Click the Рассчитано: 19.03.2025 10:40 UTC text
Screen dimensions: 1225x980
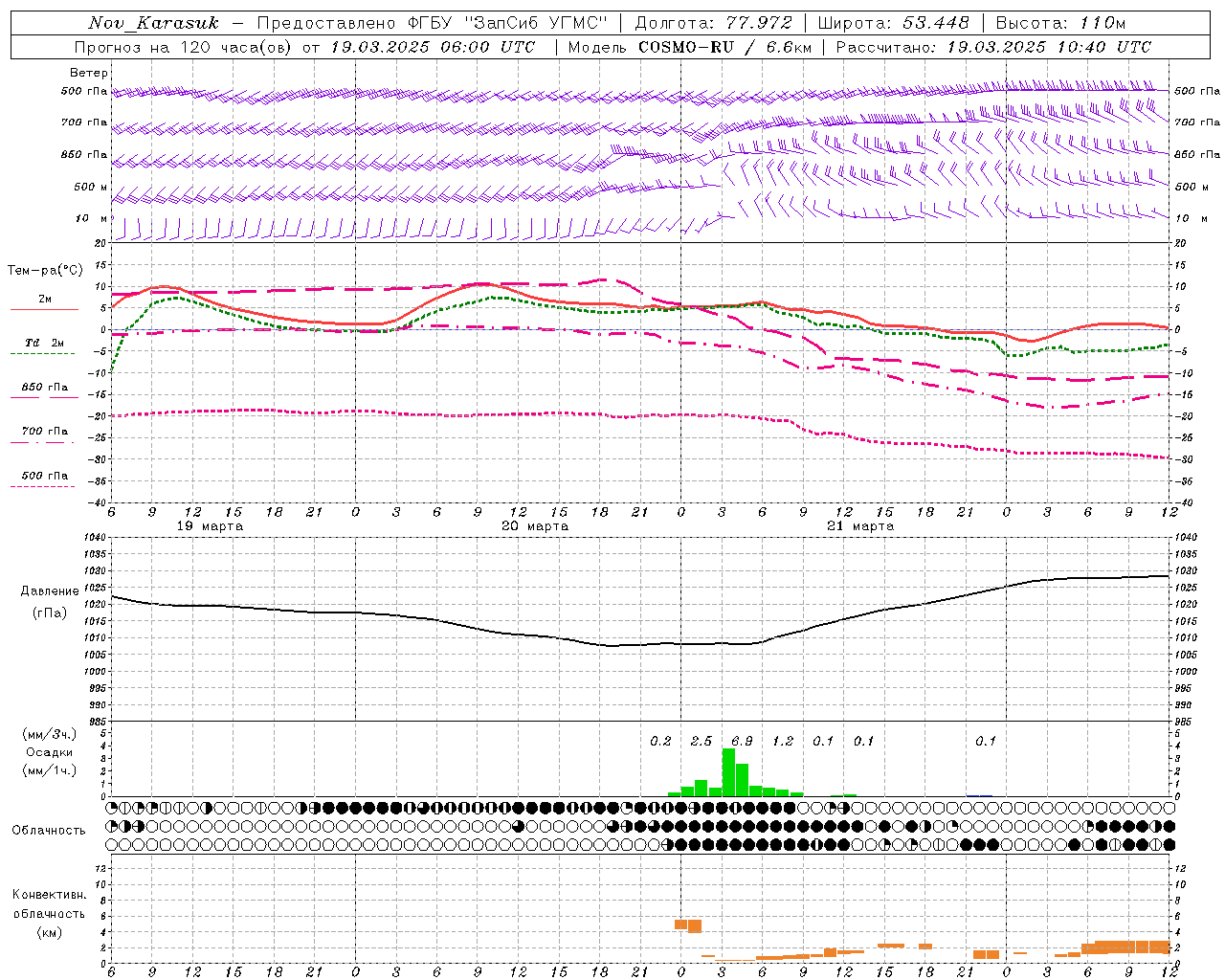click(993, 47)
